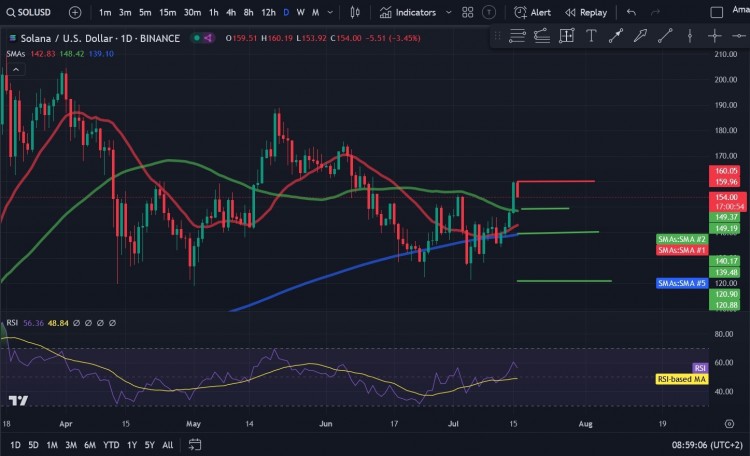Select the weekly W timeframe
Viewport: 750px width, 456px height.
pos(300,12)
